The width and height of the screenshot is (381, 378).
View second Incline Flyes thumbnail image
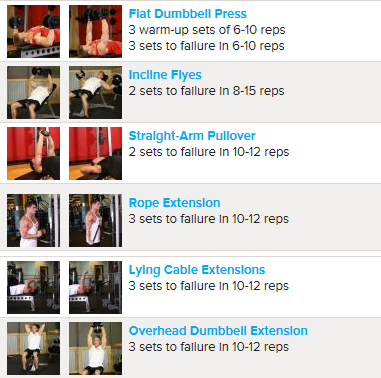pyautogui.click(x=96, y=92)
